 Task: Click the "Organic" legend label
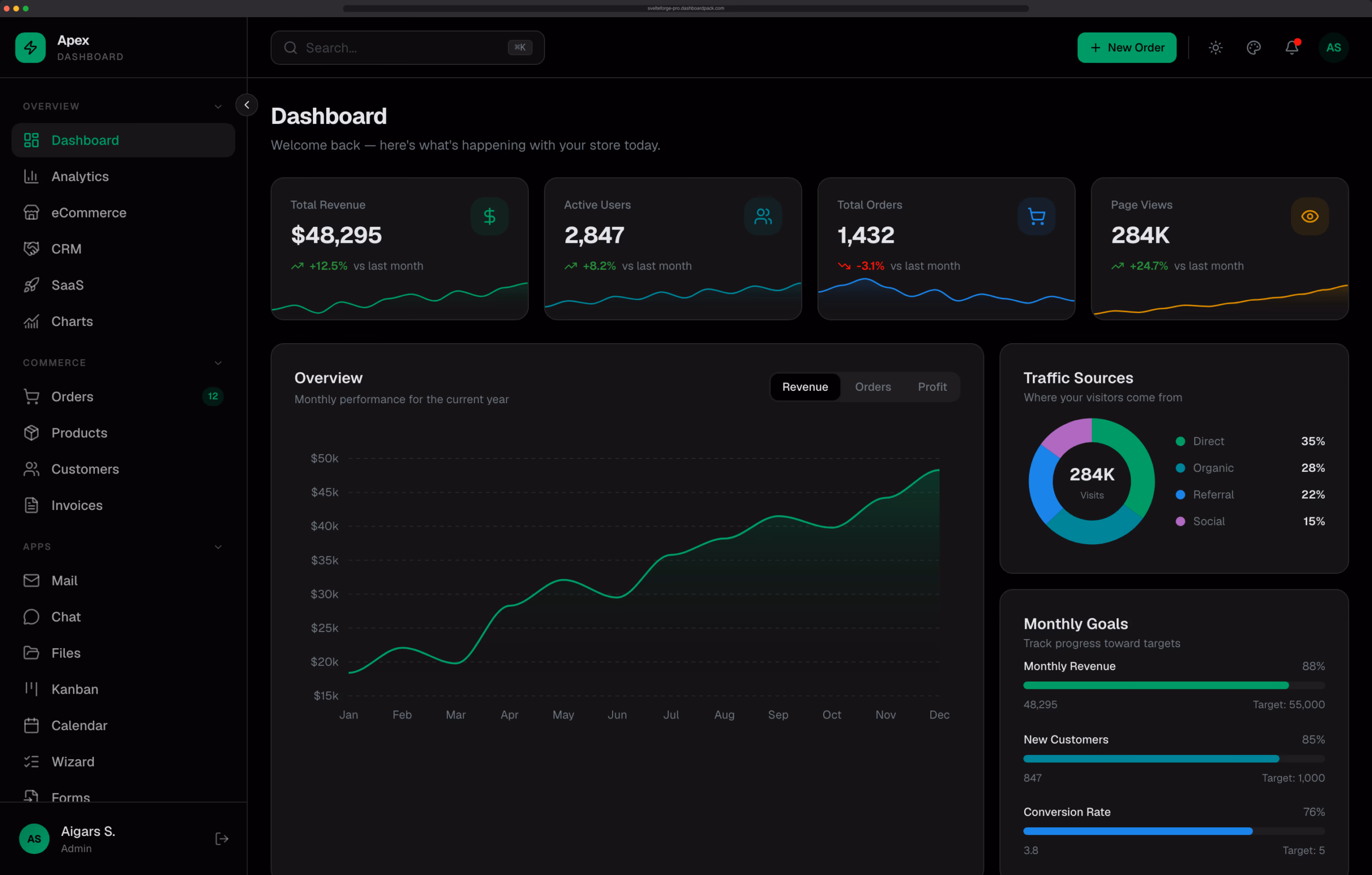point(1213,468)
